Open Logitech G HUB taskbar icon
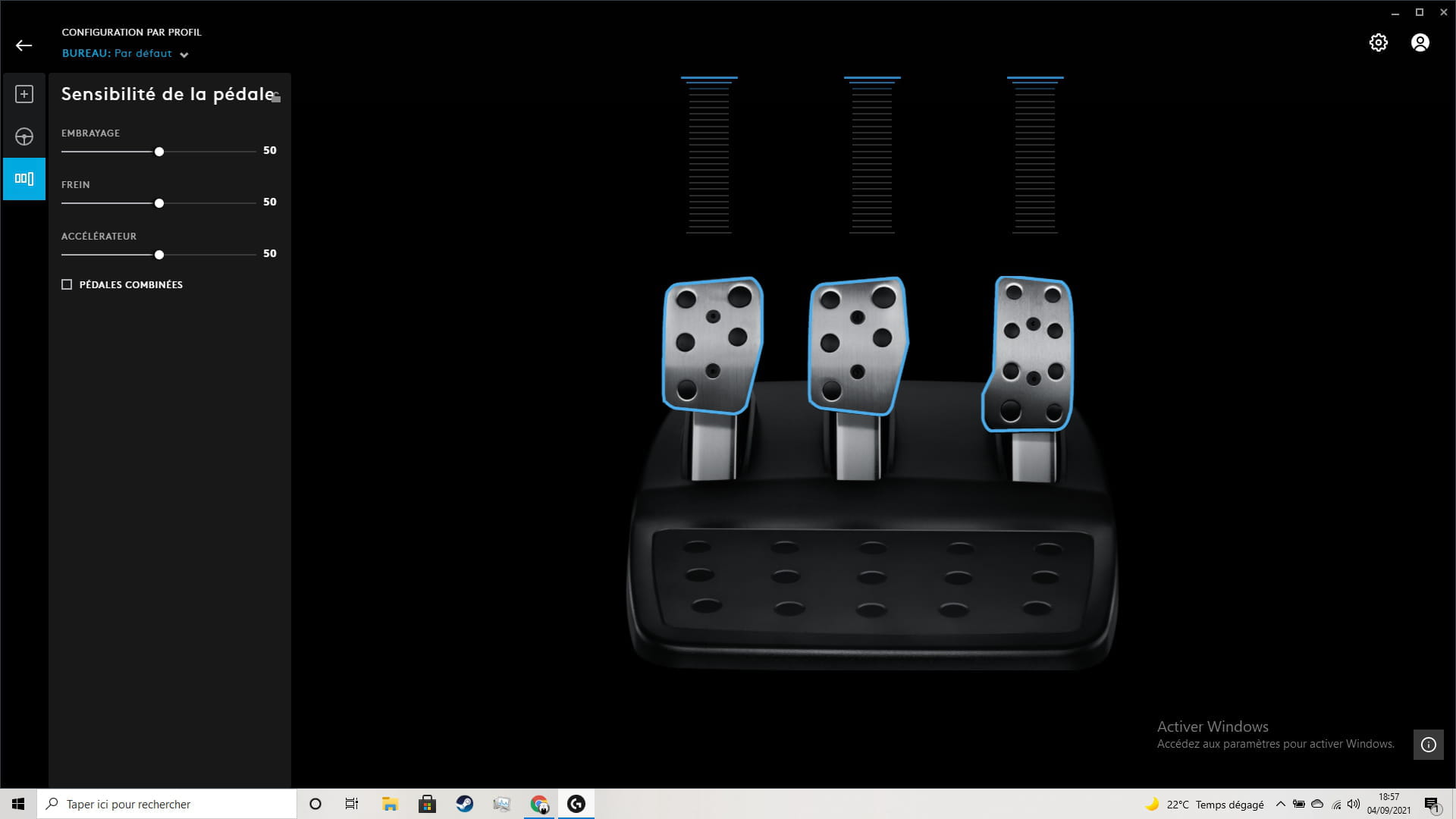1456x819 pixels. pos(576,804)
